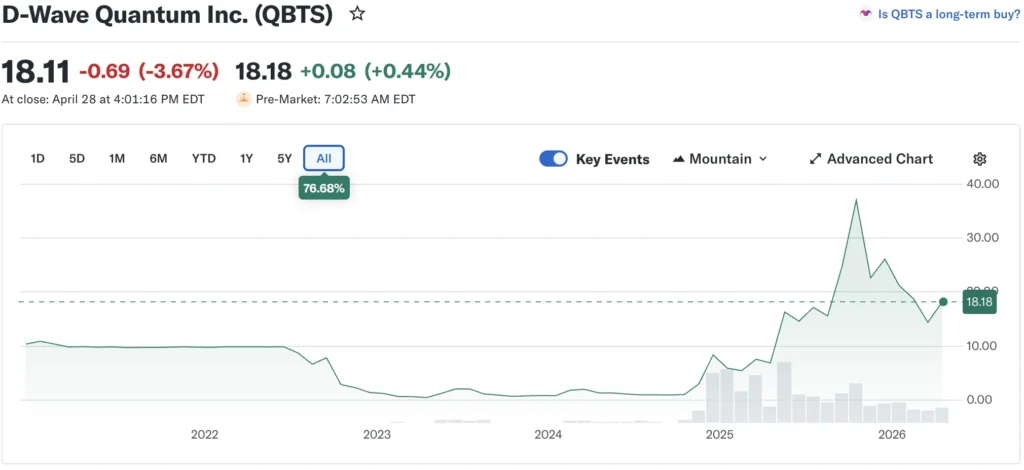Click the Key Events label
Viewport: 1024px width, 470px height.
click(x=613, y=159)
